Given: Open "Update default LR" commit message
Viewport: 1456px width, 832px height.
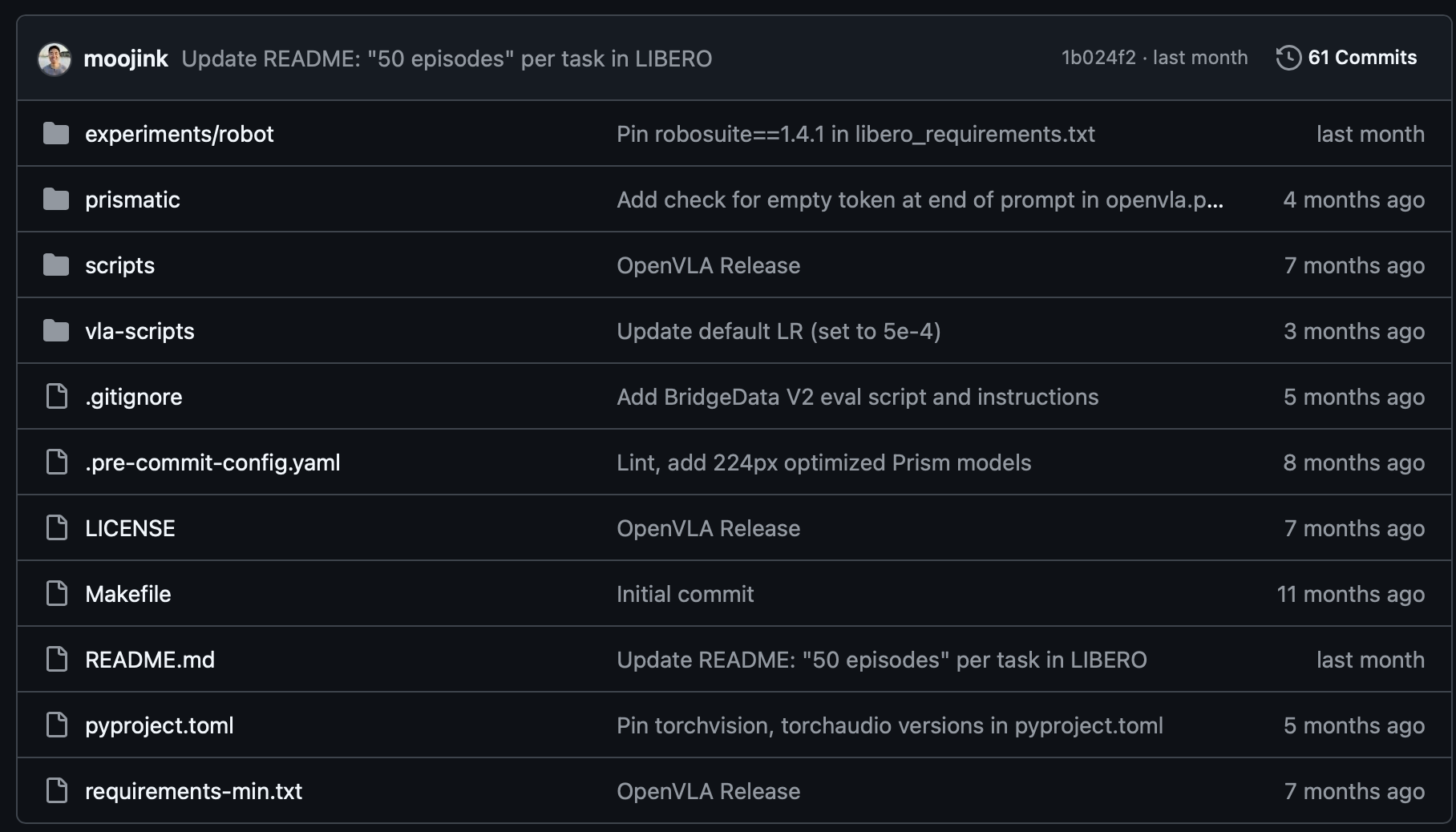Looking at the screenshot, I should (779, 331).
